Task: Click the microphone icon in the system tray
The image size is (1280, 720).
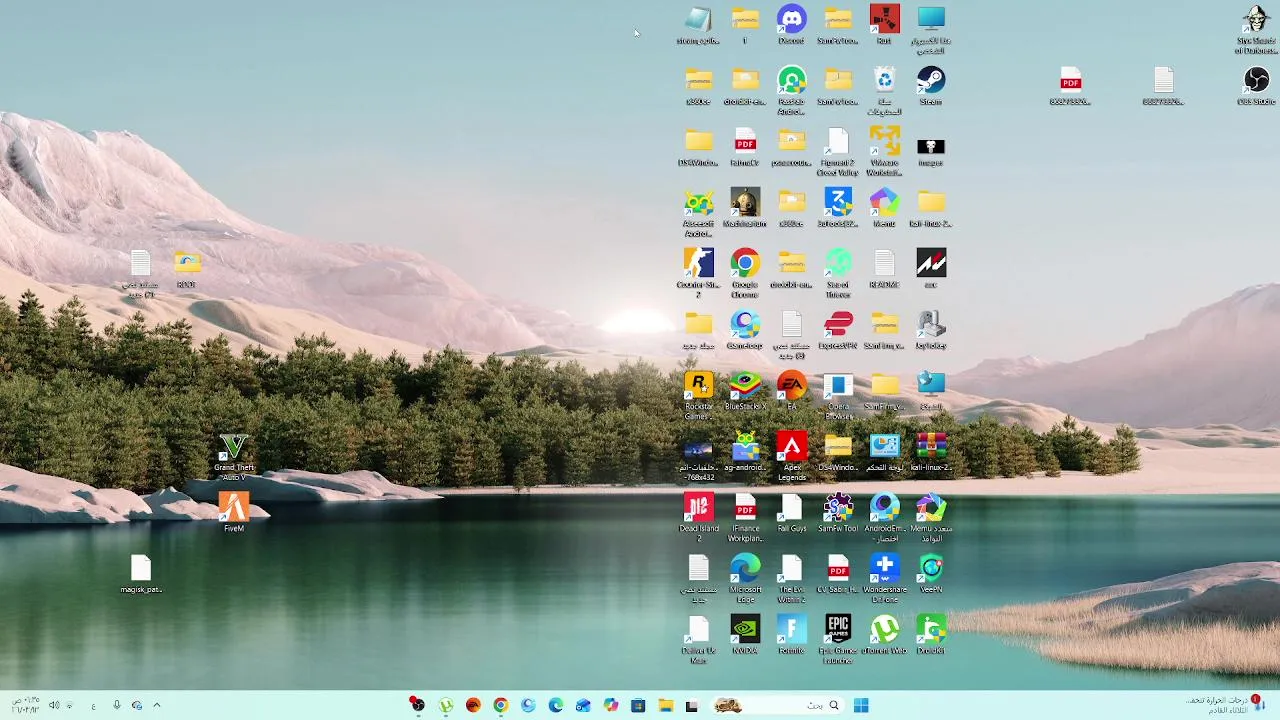Action: pos(116,705)
